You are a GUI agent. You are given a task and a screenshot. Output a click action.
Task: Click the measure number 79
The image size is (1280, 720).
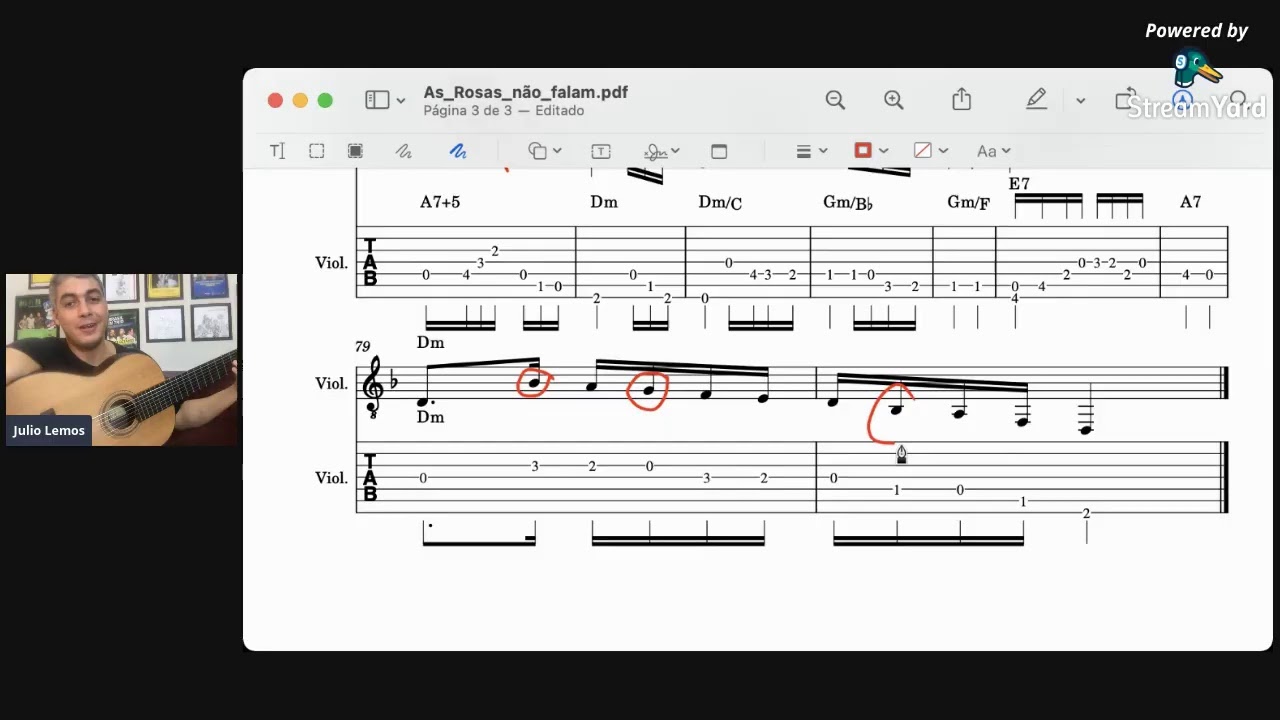(362, 346)
